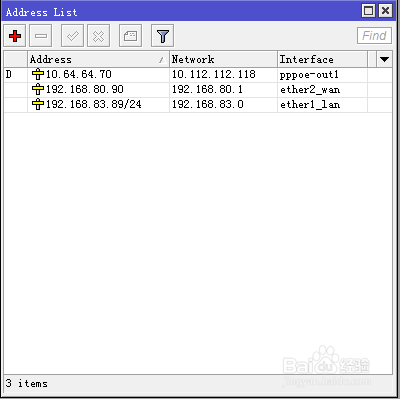This screenshot has width=400, height=399.
Task: Select address 10.64.64.70 row
Action: coord(198,75)
